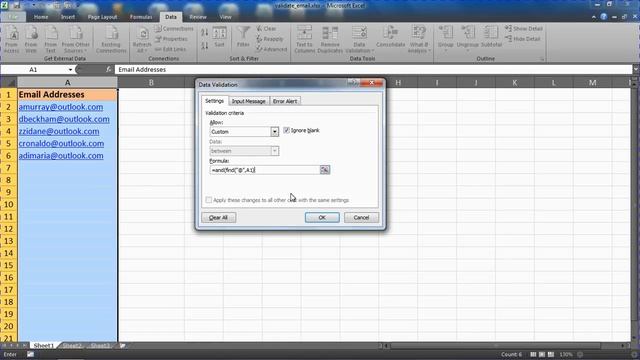Toggle the Filter funnel icon

pos(243,37)
